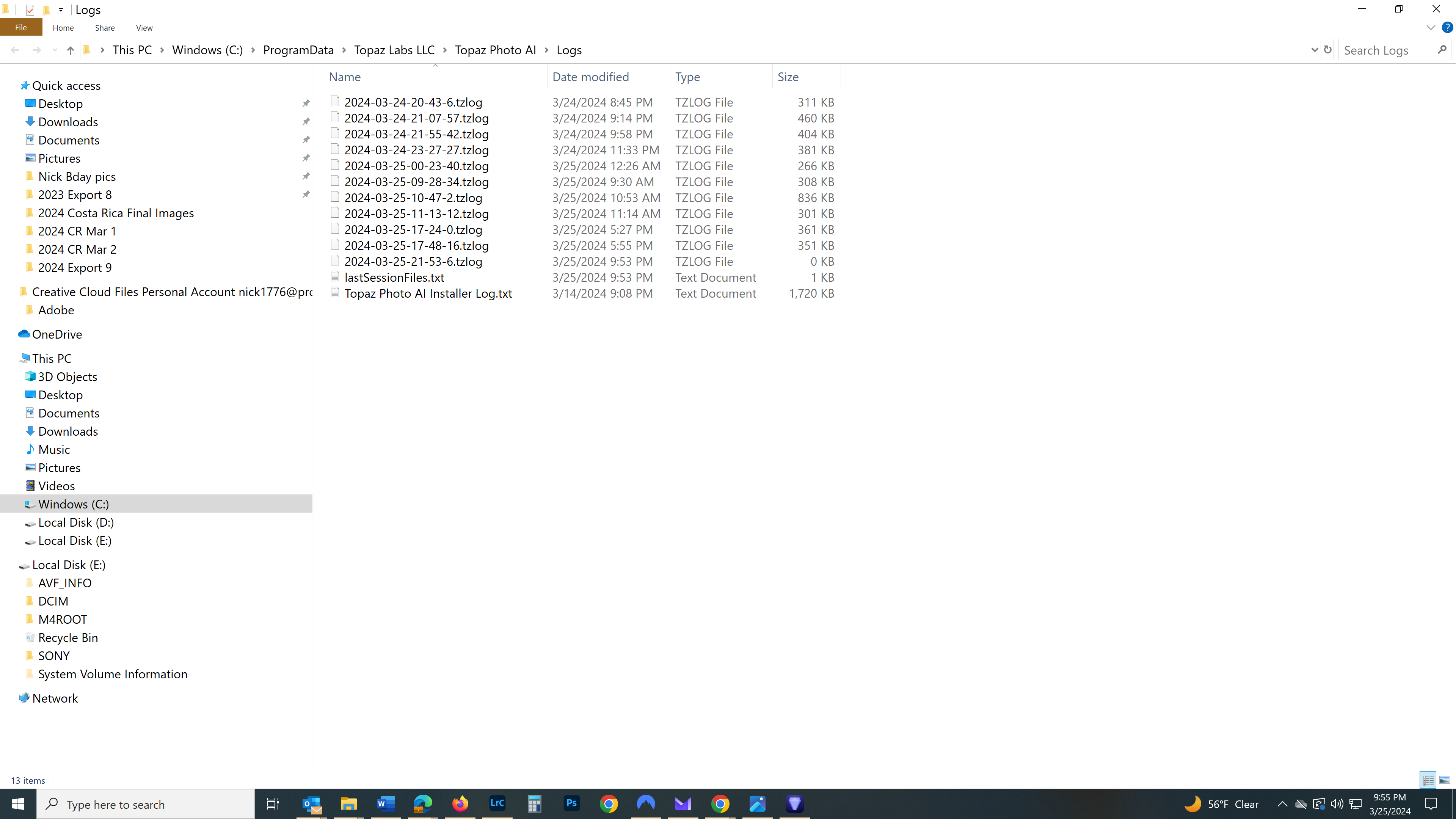Open the File menu
The height and width of the screenshot is (819, 1456).
coord(21,27)
